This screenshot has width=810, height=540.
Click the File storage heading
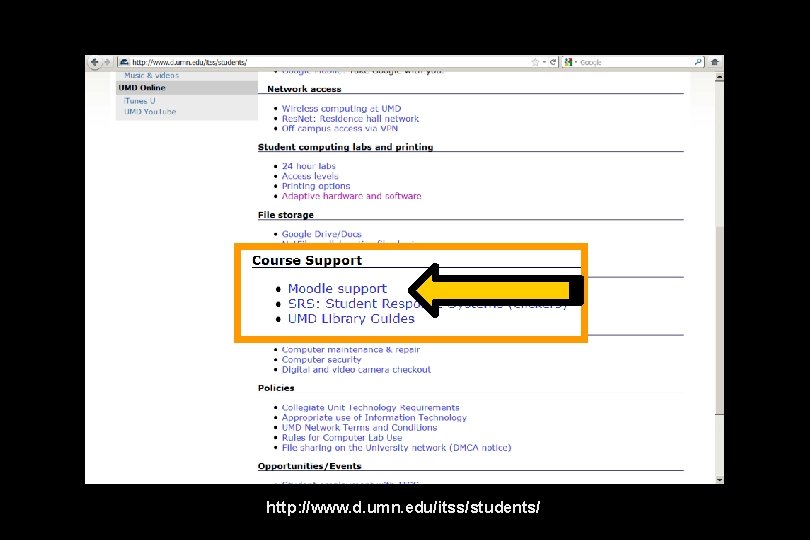tap(286, 215)
